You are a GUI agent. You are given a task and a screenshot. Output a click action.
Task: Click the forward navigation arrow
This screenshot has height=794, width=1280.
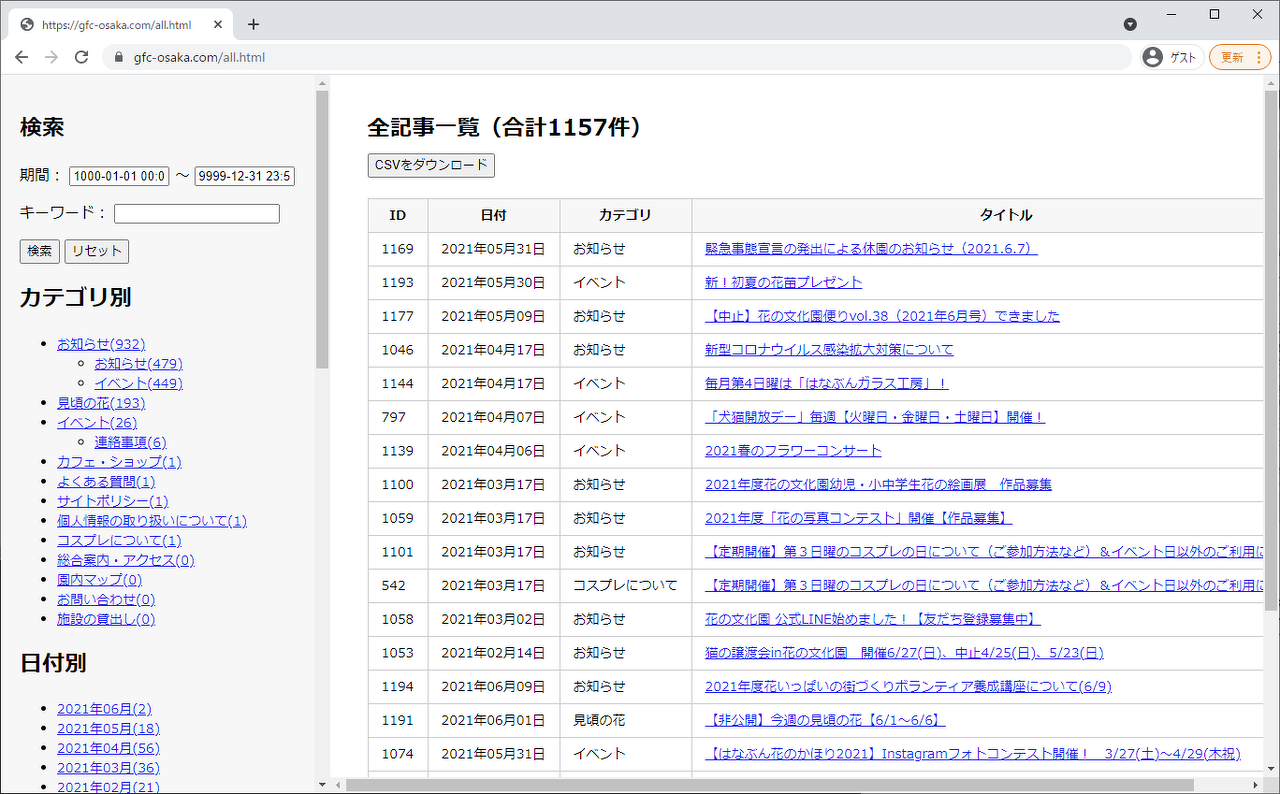(52, 57)
